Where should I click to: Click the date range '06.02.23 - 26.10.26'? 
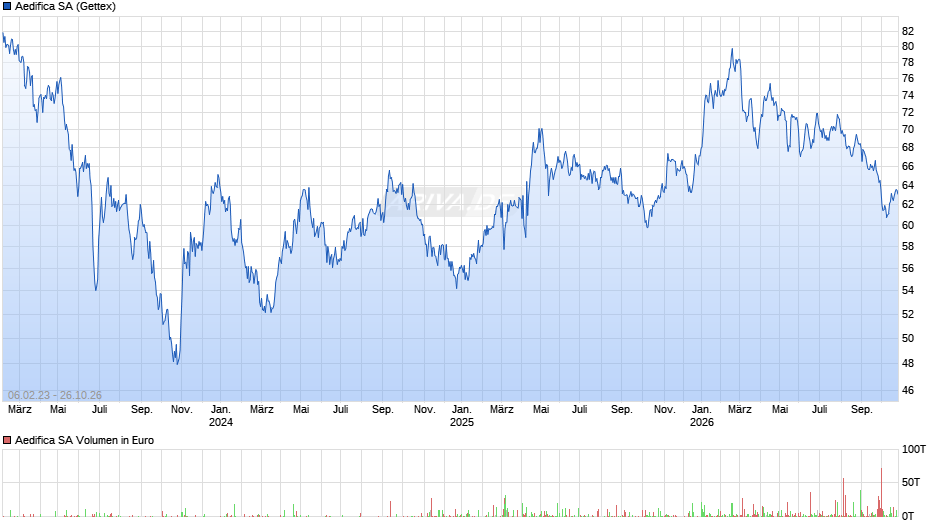click(55, 395)
